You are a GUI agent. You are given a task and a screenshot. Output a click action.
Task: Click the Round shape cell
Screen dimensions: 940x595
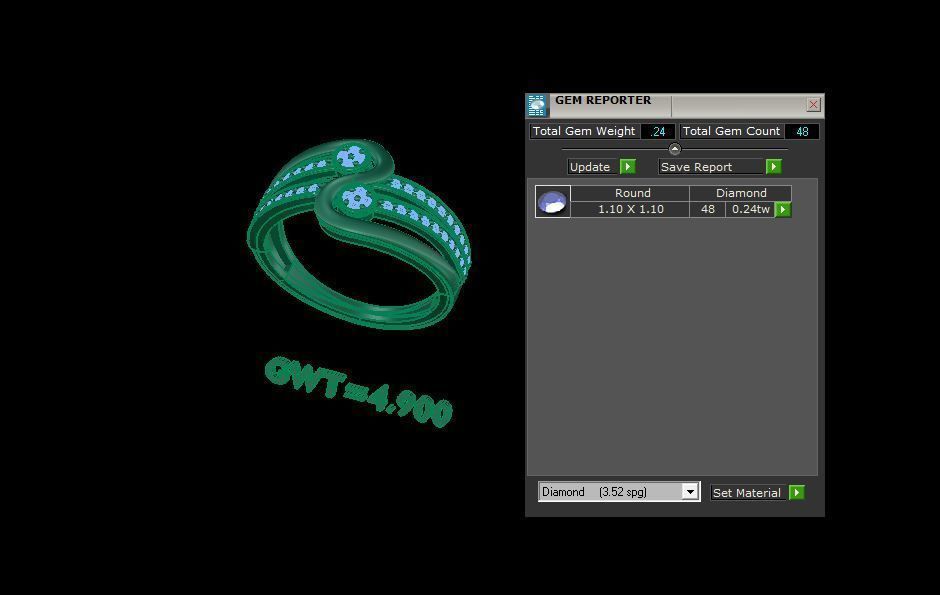tap(630, 193)
